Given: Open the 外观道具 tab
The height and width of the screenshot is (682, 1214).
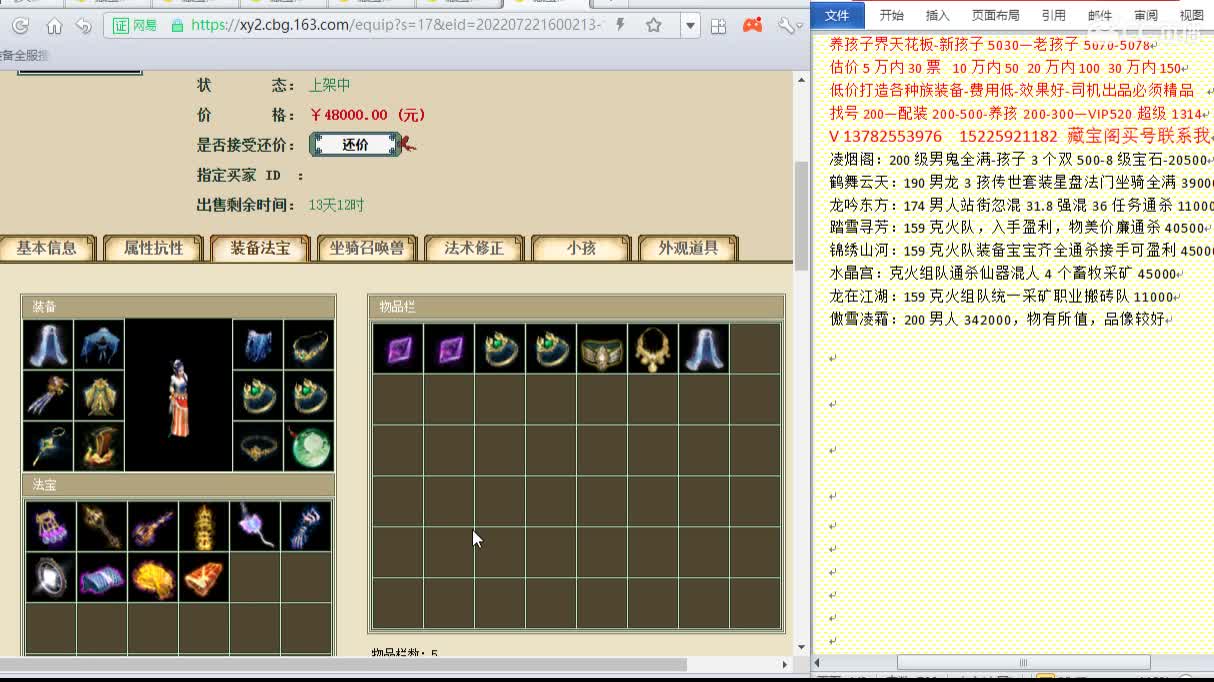Looking at the screenshot, I should [x=688, y=248].
